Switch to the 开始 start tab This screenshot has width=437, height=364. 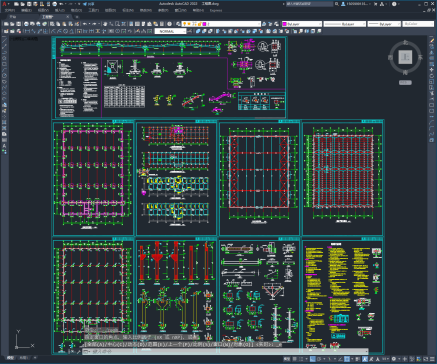click(13, 17)
